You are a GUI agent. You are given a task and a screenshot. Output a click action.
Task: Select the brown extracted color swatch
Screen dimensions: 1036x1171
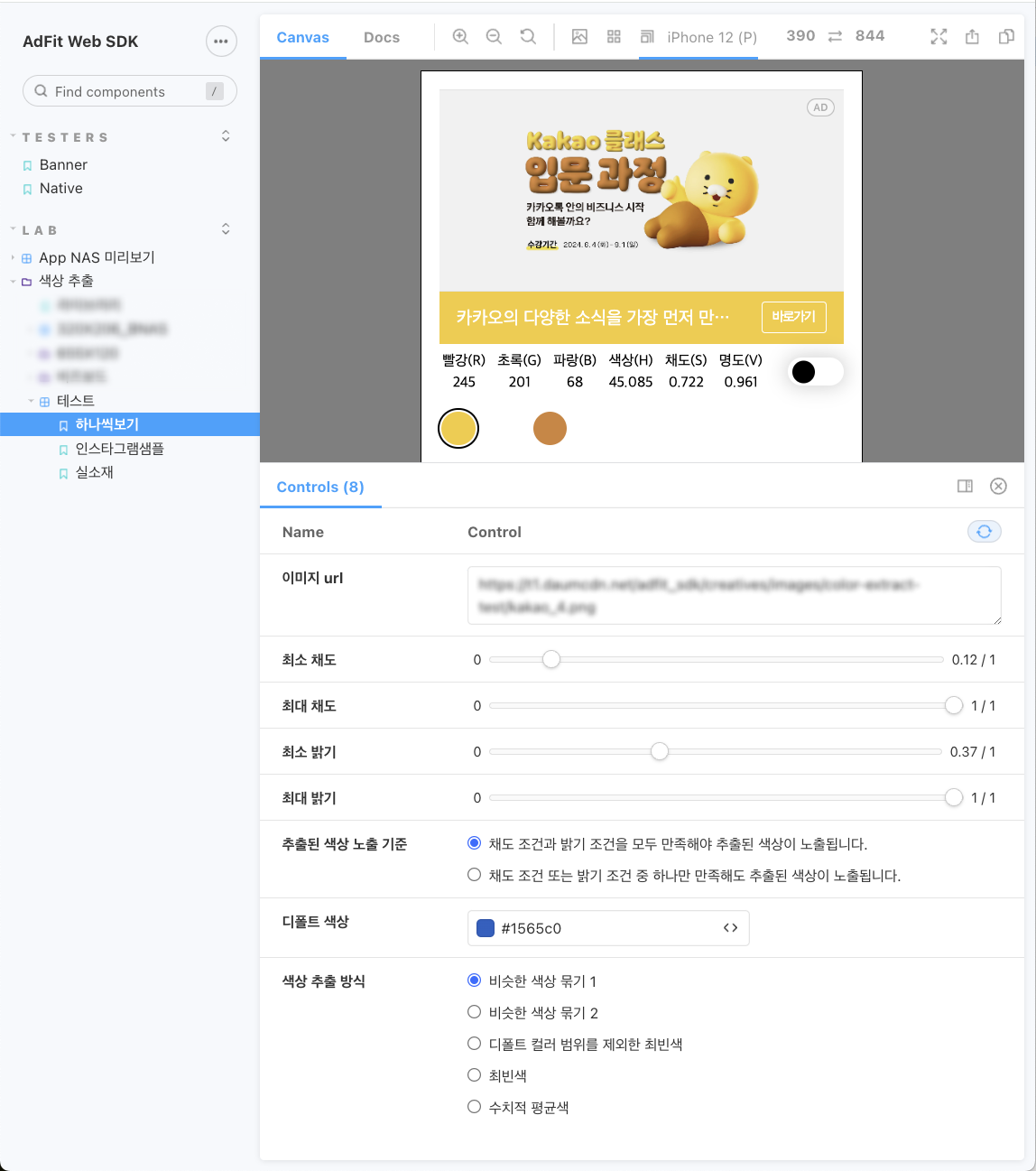point(550,428)
